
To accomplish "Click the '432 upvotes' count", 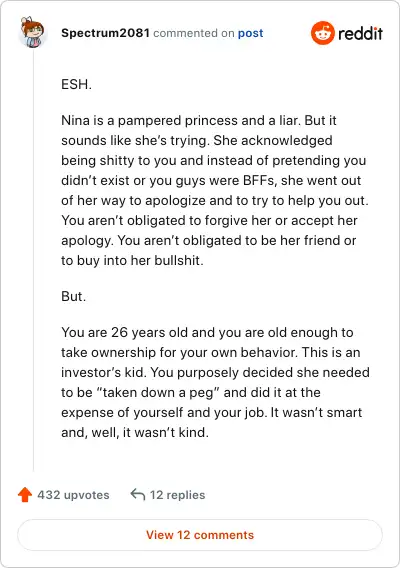I will pyautogui.click(x=73, y=495).
